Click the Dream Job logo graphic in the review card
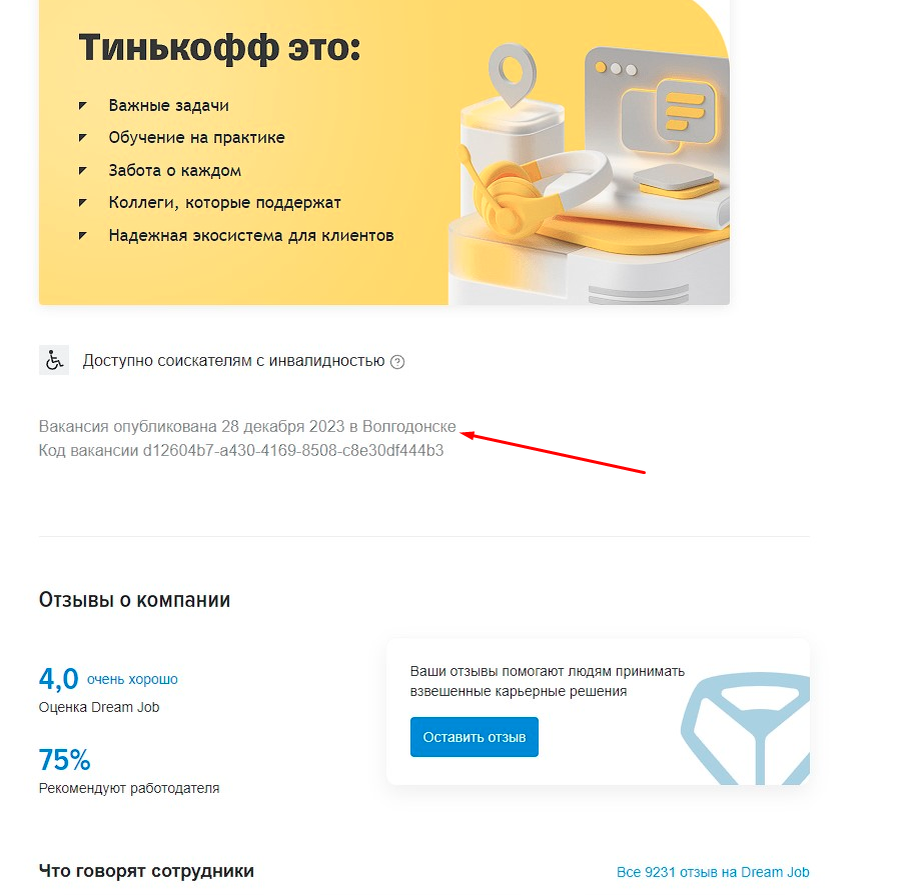 tap(746, 728)
